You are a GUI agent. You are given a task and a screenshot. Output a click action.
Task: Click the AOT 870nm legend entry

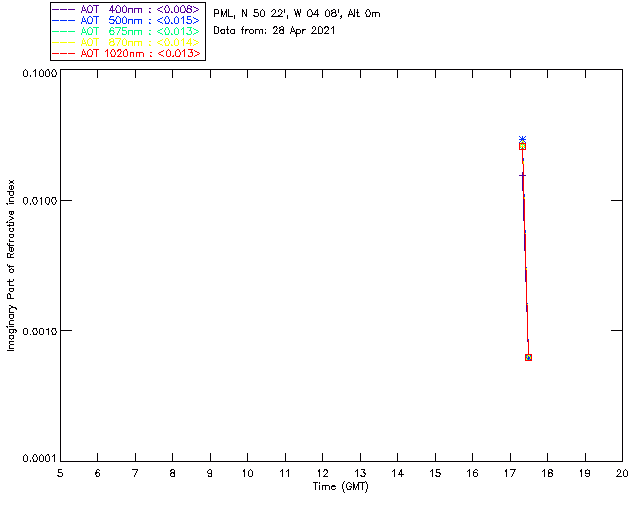click(127, 42)
